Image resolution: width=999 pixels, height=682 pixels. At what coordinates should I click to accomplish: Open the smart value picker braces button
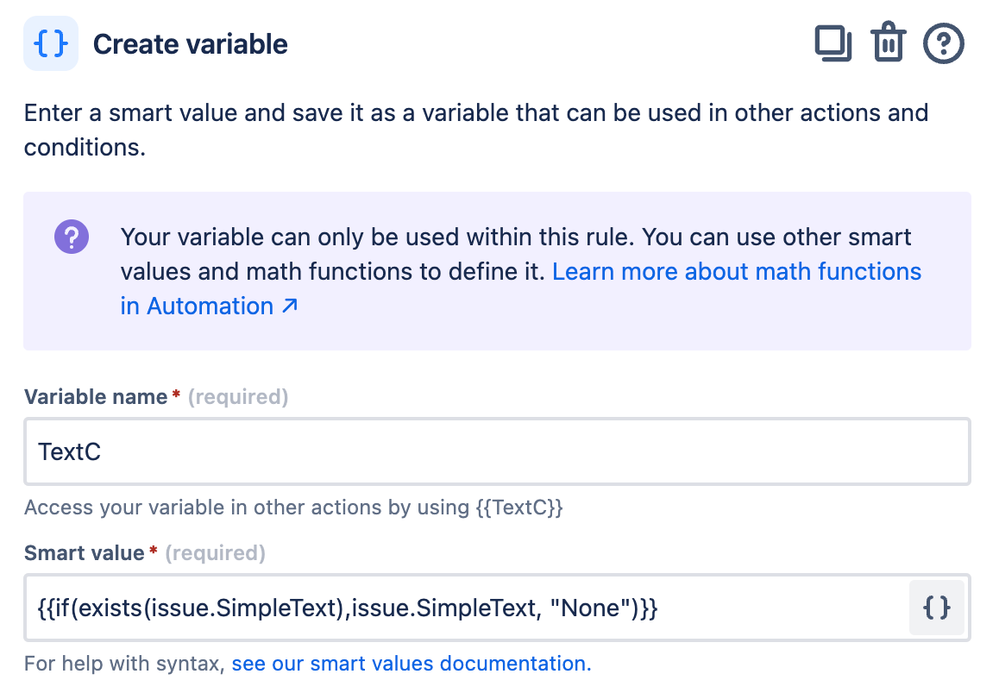(936, 607)
